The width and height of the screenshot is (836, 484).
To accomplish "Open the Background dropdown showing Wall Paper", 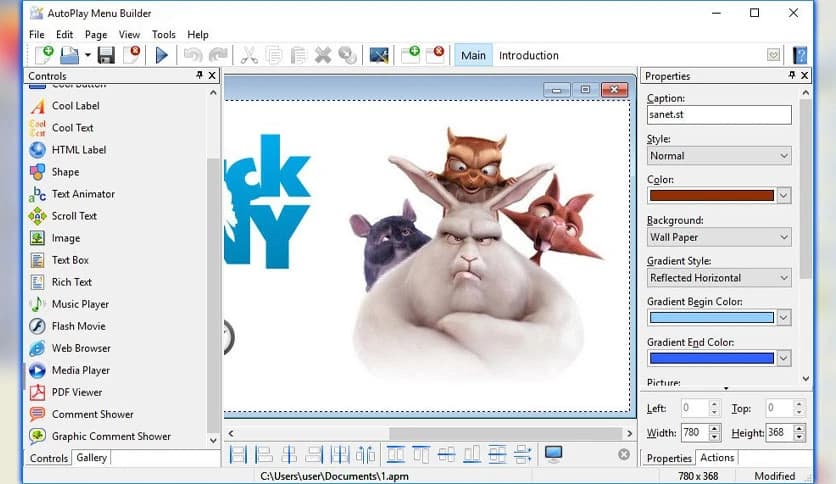I will coord(719,237).
